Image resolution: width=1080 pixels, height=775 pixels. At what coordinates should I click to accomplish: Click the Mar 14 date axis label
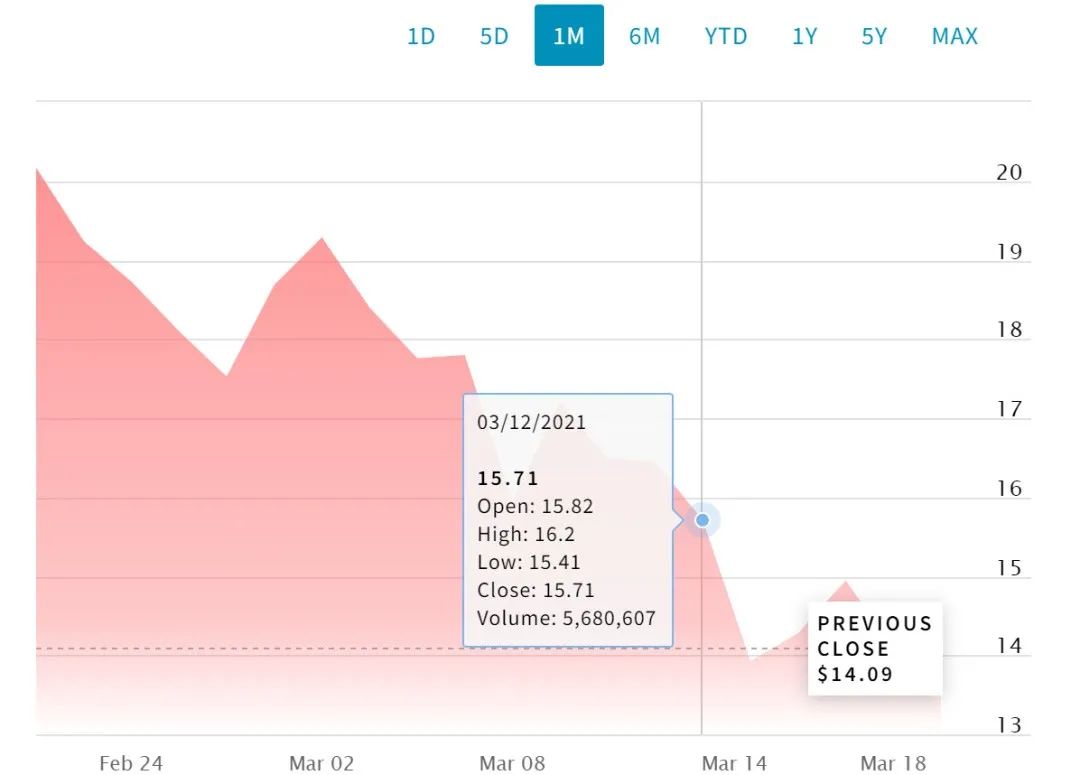734,763
